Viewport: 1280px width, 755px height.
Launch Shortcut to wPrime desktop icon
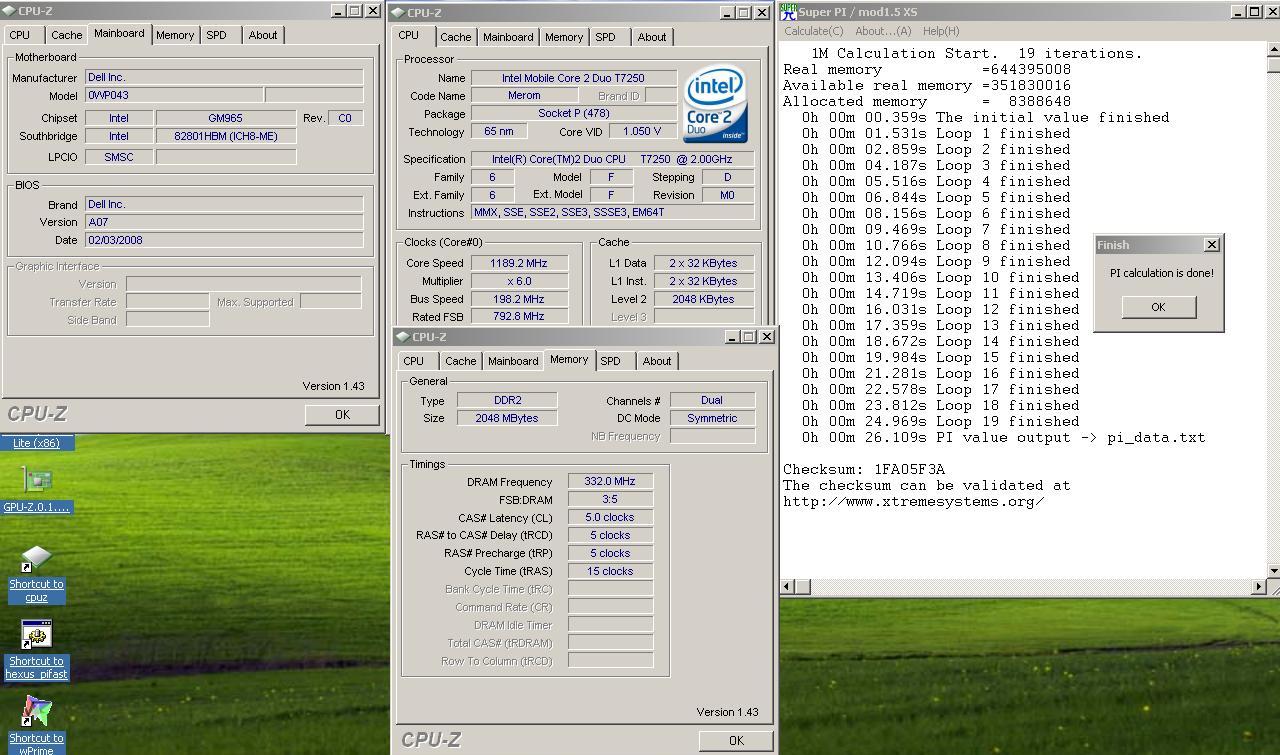36,726
